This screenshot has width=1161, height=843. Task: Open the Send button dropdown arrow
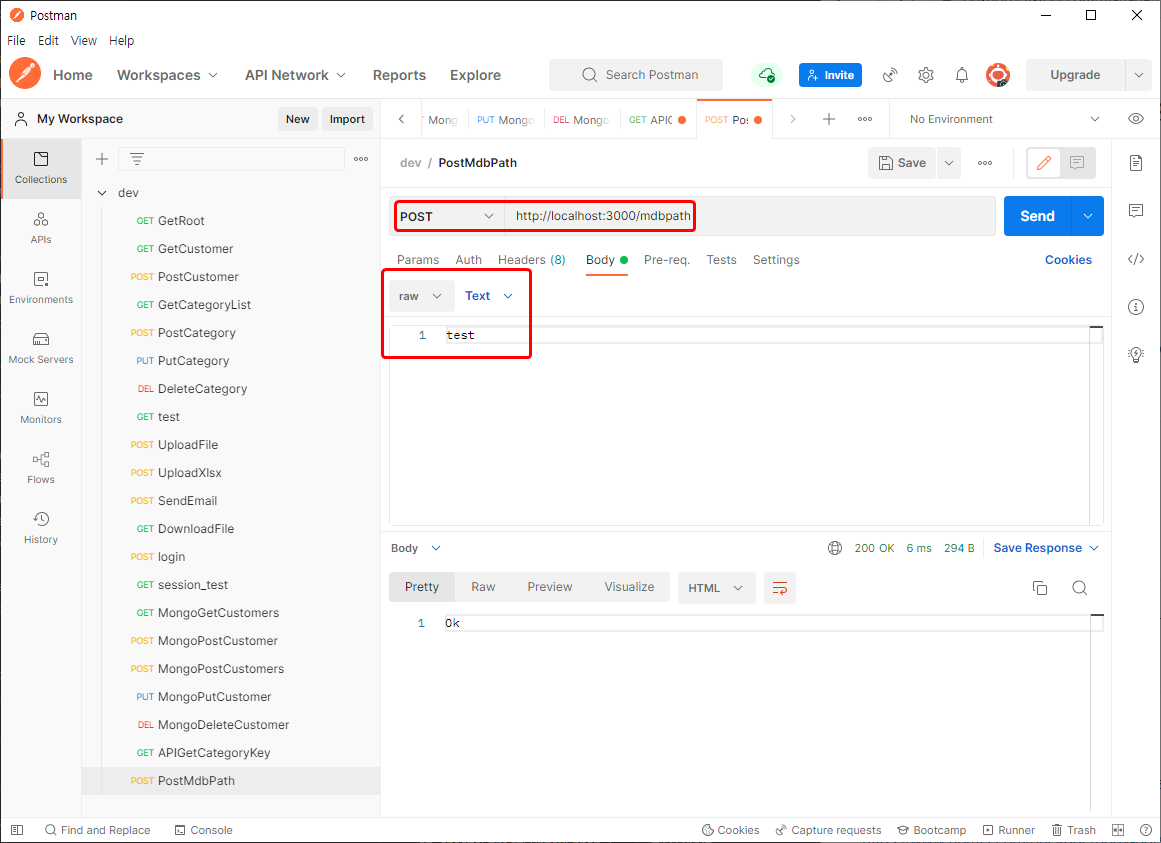(1088, 216)
